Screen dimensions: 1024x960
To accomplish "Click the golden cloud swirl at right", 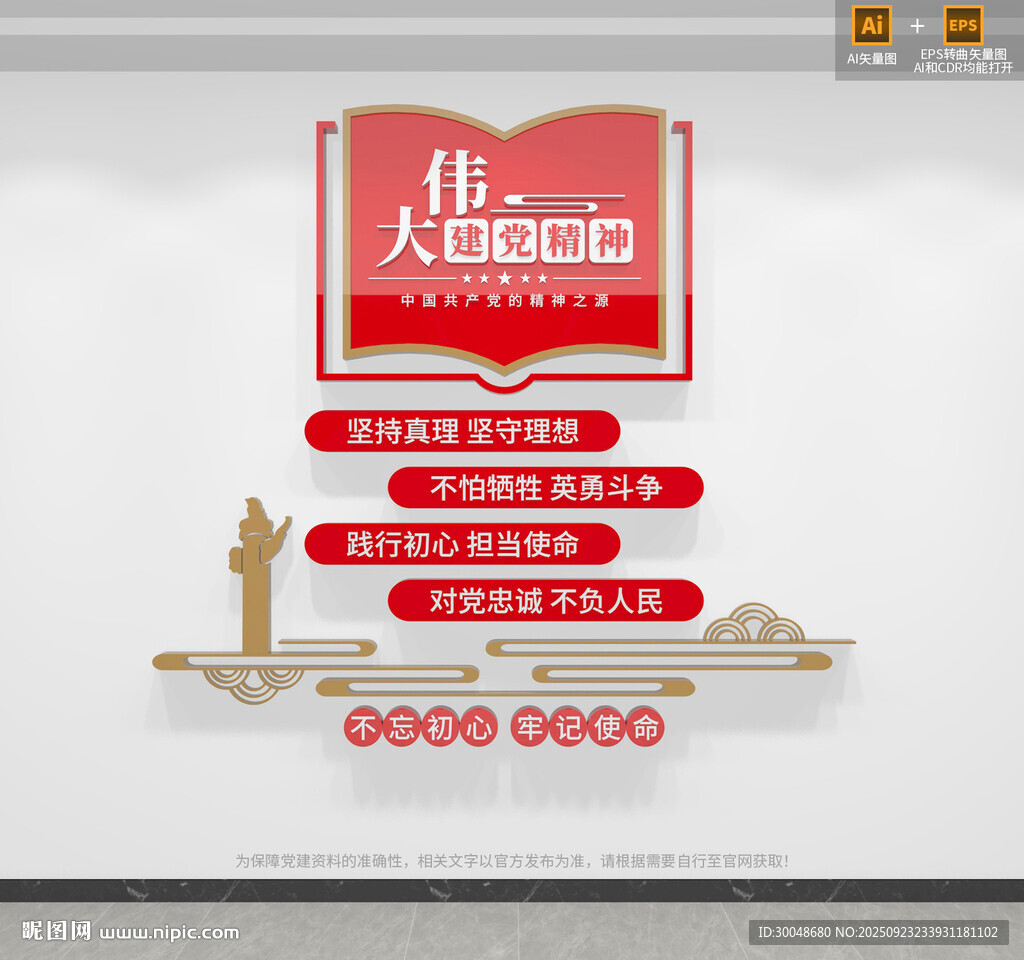I will click(x=754, y=624).
